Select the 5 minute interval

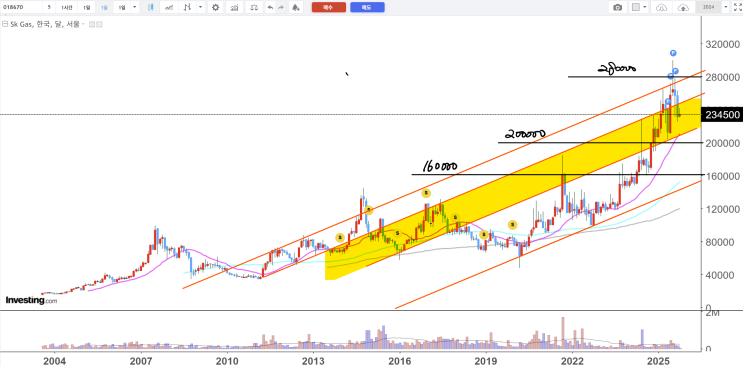(x=49, y=7)
